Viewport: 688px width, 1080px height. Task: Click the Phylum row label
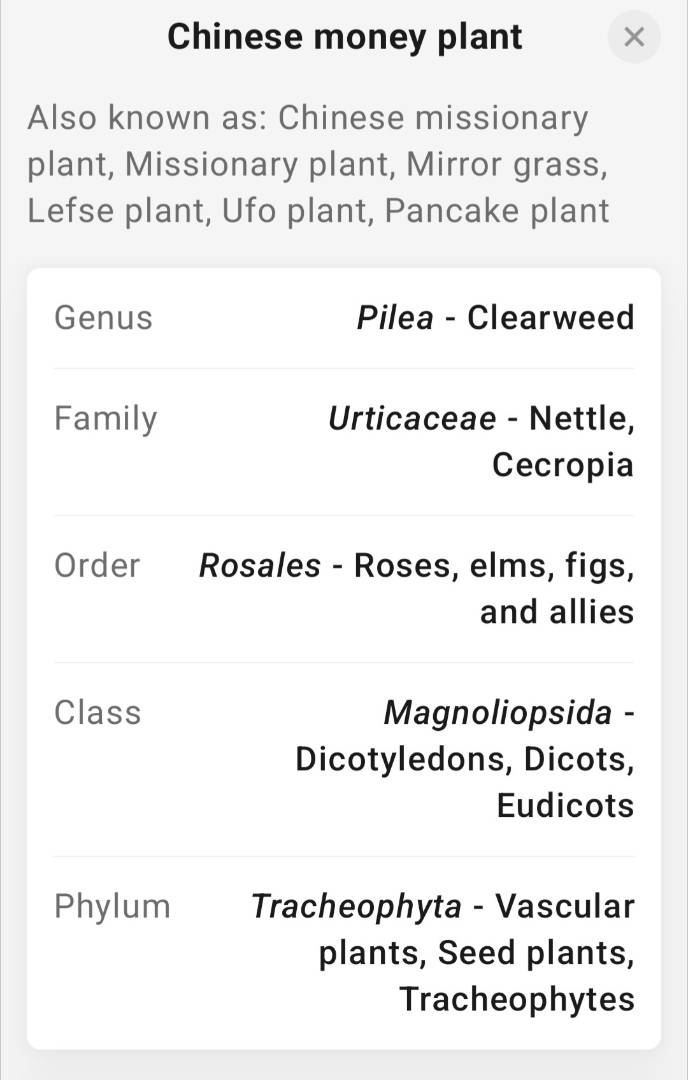click(x=112, y=906)
